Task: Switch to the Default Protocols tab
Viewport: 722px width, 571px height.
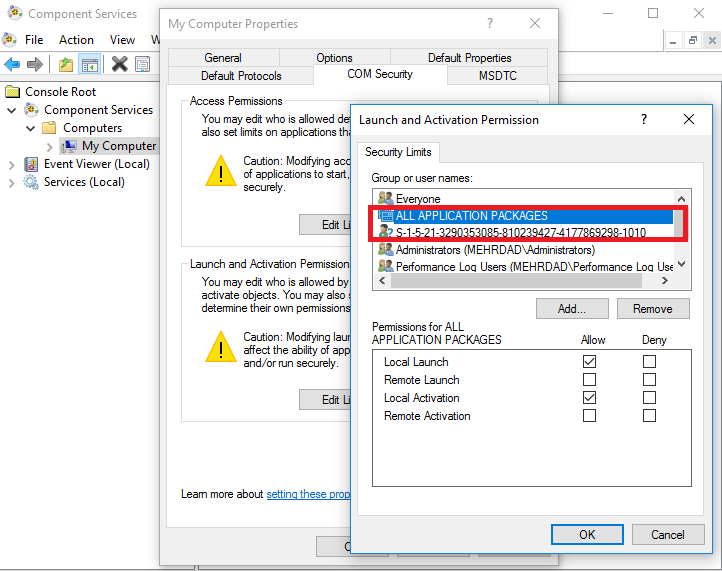Action: (x=241, y=76)
